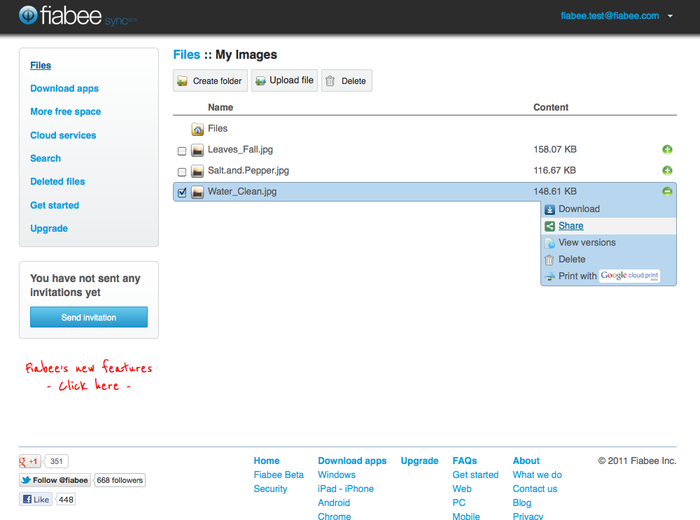Screen dimensions: 700x520
Task: Click the Facebook Like button
Action: point(35,499)
